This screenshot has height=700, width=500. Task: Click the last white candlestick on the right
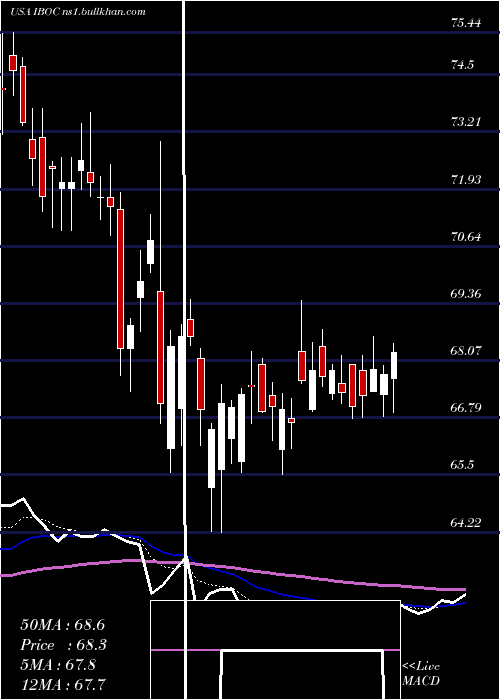[x=394, y=365]
